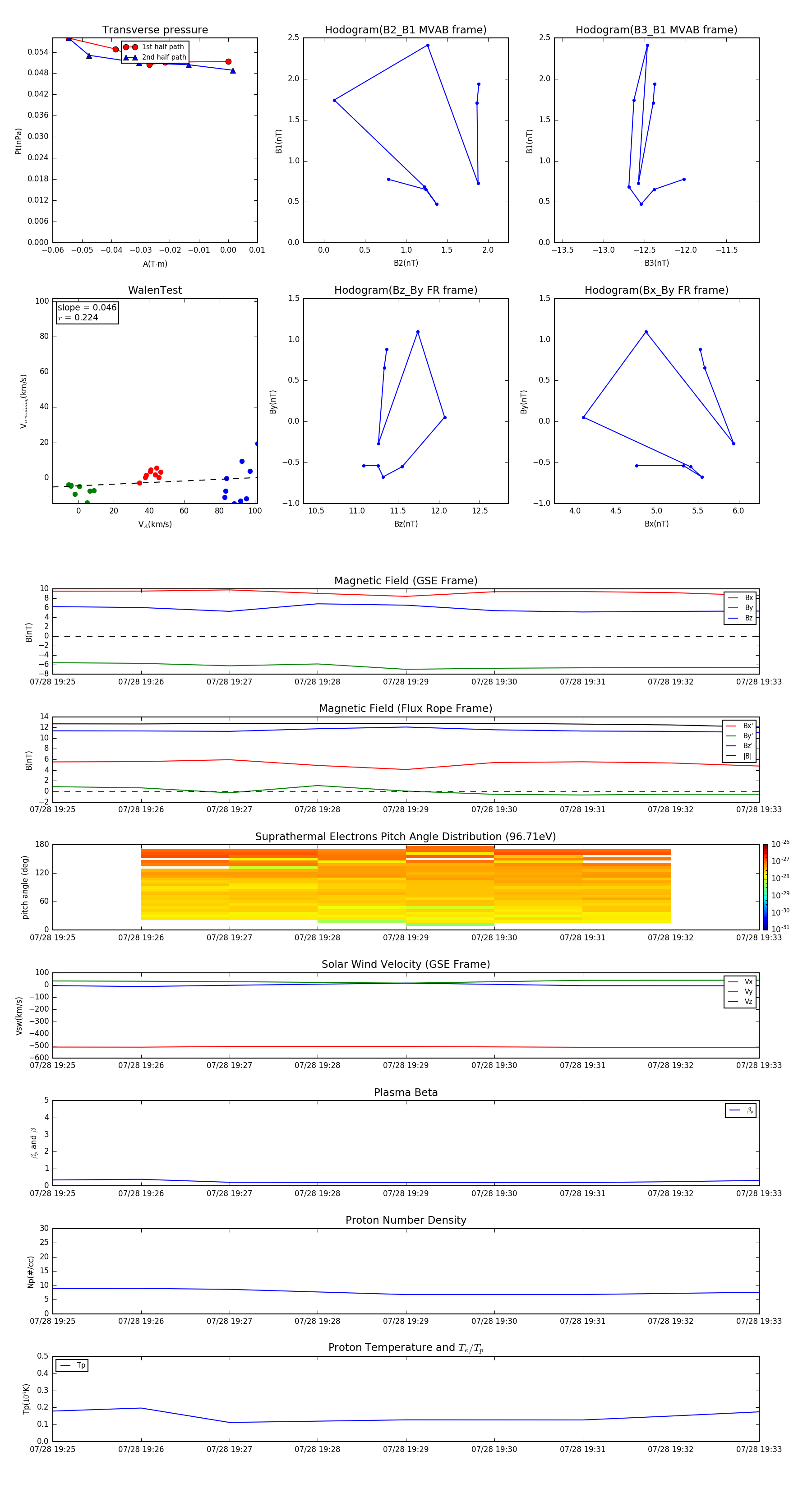The height and width of the screenshot is (1489, 812).
Task: Click the 'Hodogram(B3_B1 MVAB frame)' title
Action: [656, 30]
